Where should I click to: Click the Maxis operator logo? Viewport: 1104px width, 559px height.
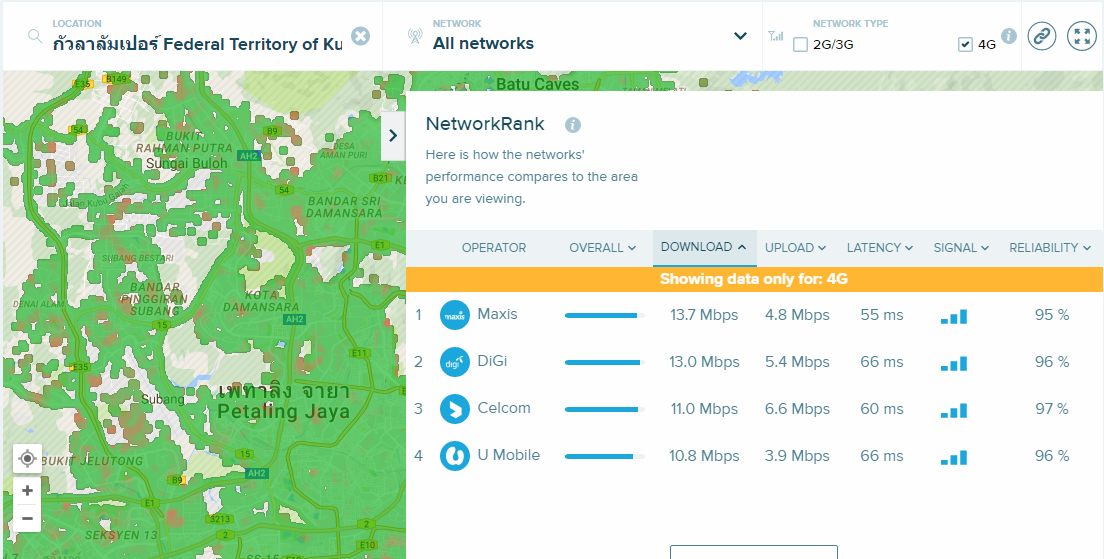455,315
